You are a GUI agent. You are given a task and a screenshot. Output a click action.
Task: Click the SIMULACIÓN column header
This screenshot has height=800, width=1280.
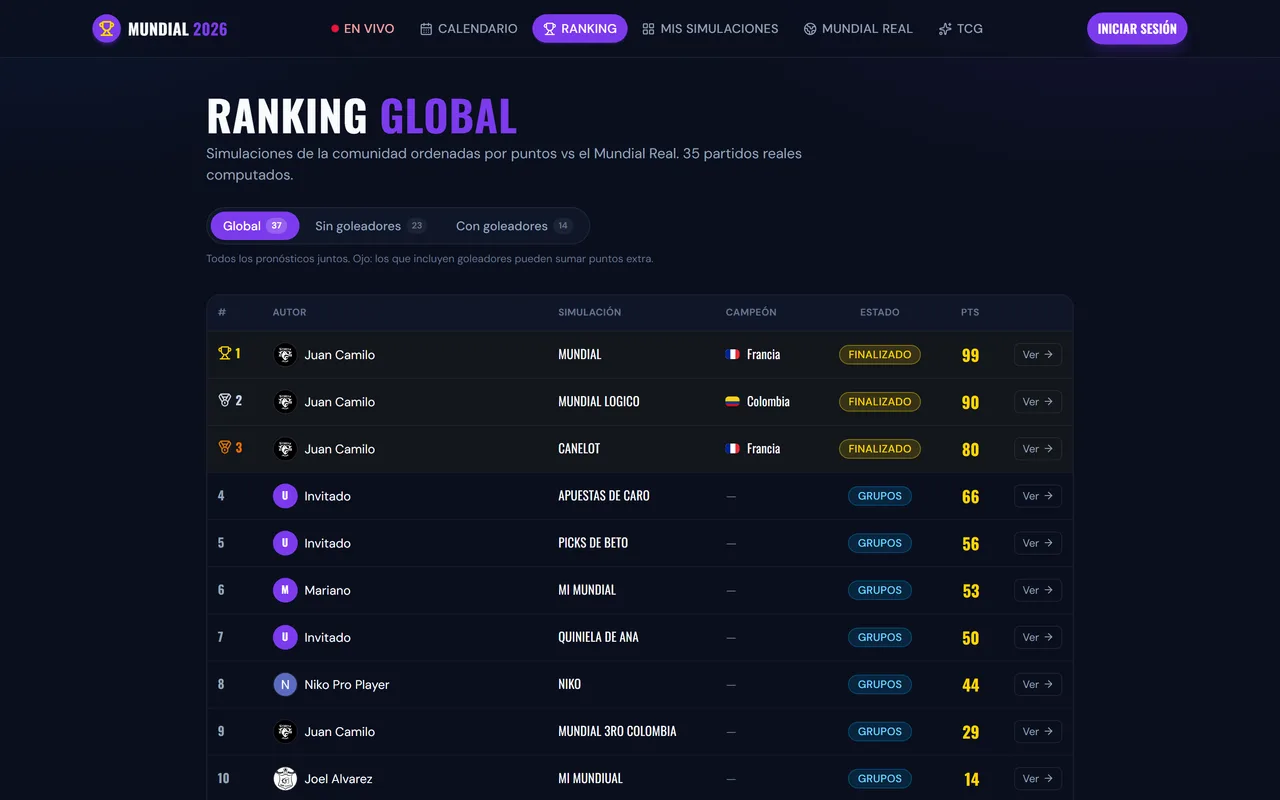click(x=590, y=312)
